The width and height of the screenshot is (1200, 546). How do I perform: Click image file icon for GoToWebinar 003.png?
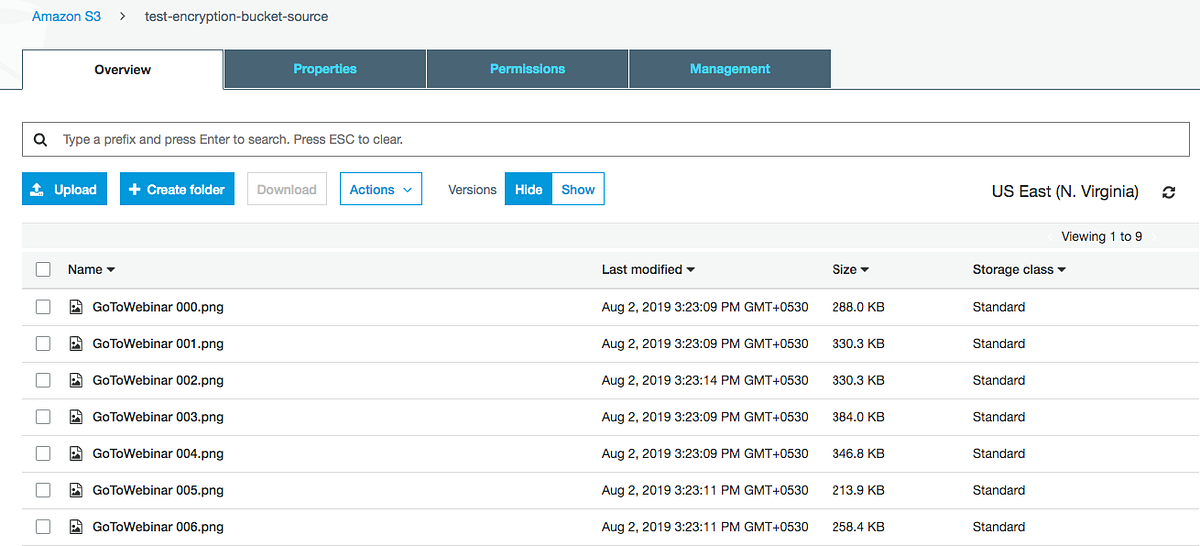pos(75,417)
